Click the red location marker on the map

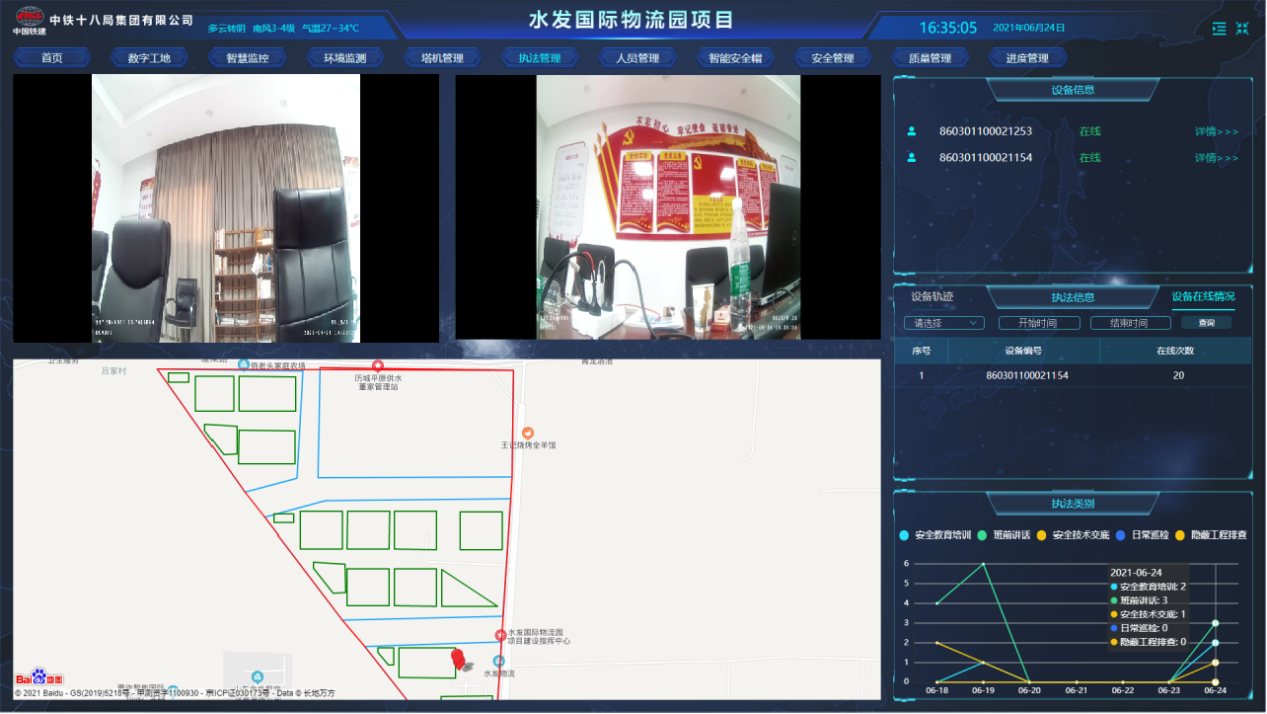458,658
